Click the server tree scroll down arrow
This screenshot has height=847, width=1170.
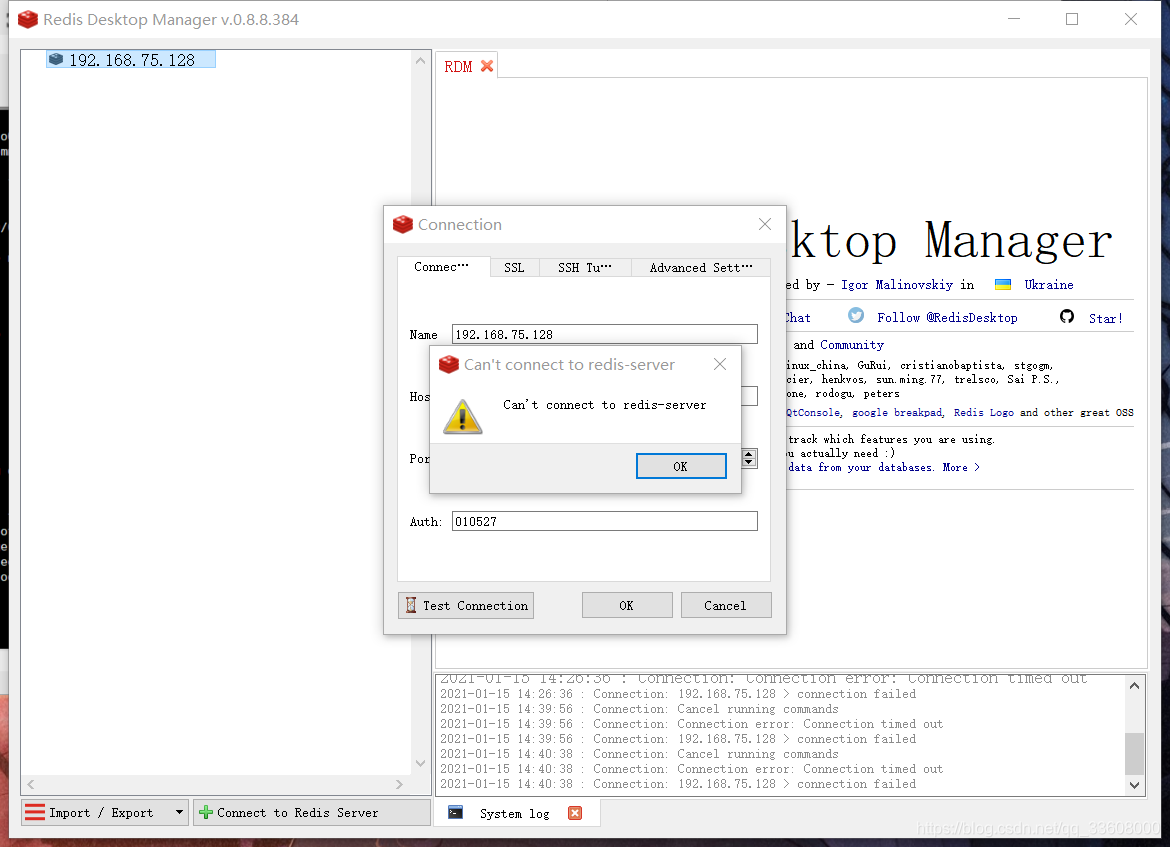click(420, 763)
